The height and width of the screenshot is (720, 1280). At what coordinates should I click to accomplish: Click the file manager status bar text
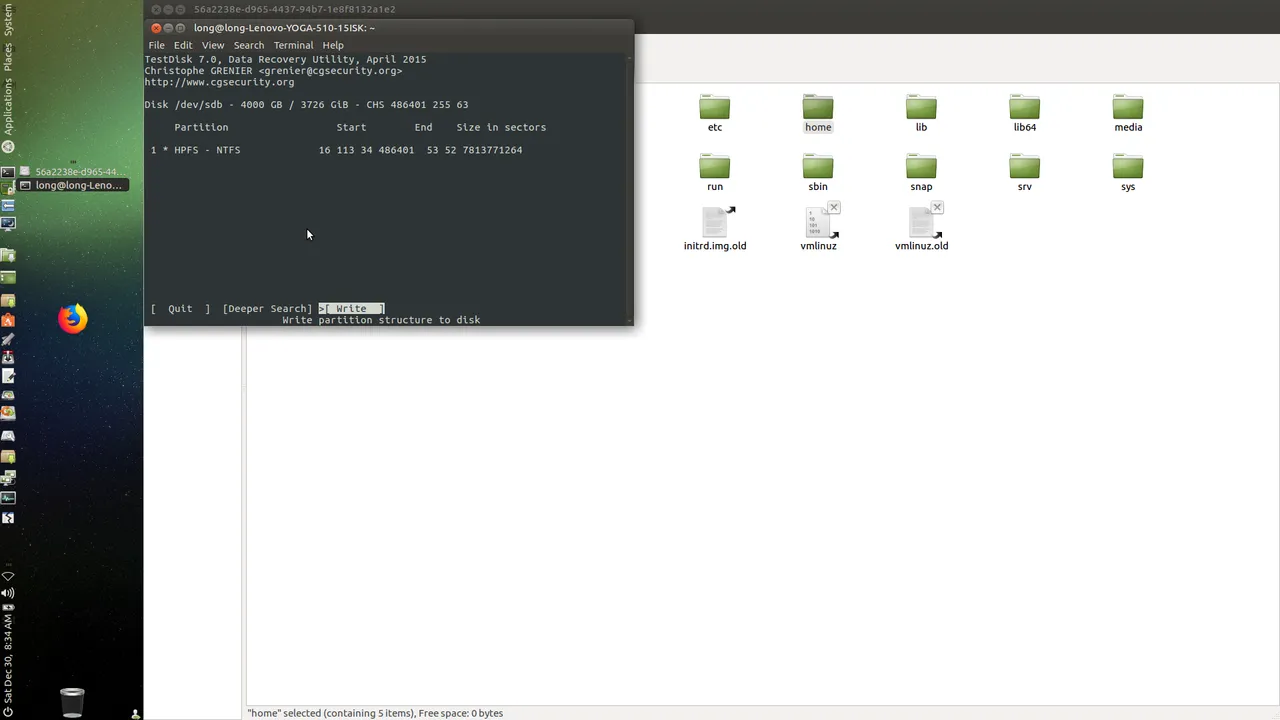pos(376,713)
